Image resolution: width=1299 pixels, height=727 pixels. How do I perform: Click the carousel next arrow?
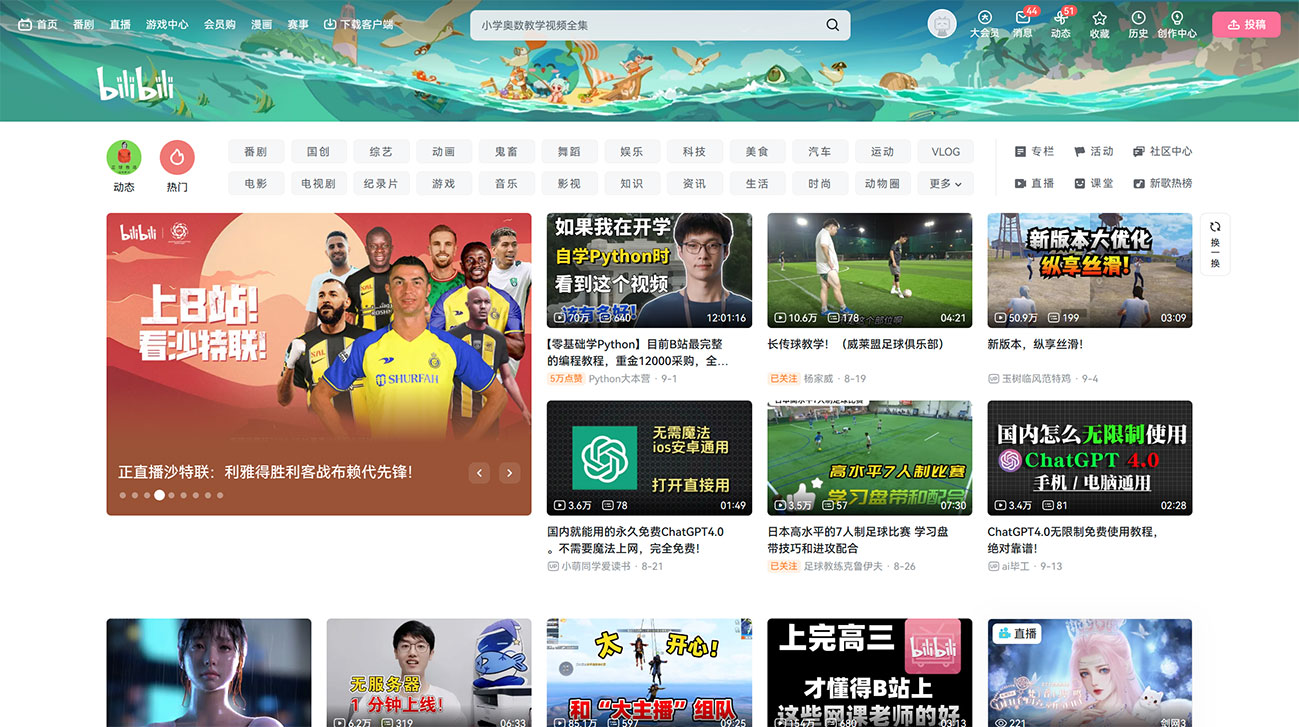click(509, 472)
